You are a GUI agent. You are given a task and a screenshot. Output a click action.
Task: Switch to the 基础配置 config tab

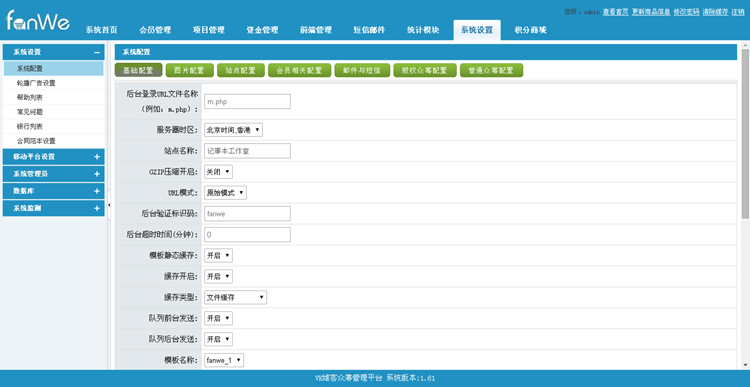[x=138, y=70]
